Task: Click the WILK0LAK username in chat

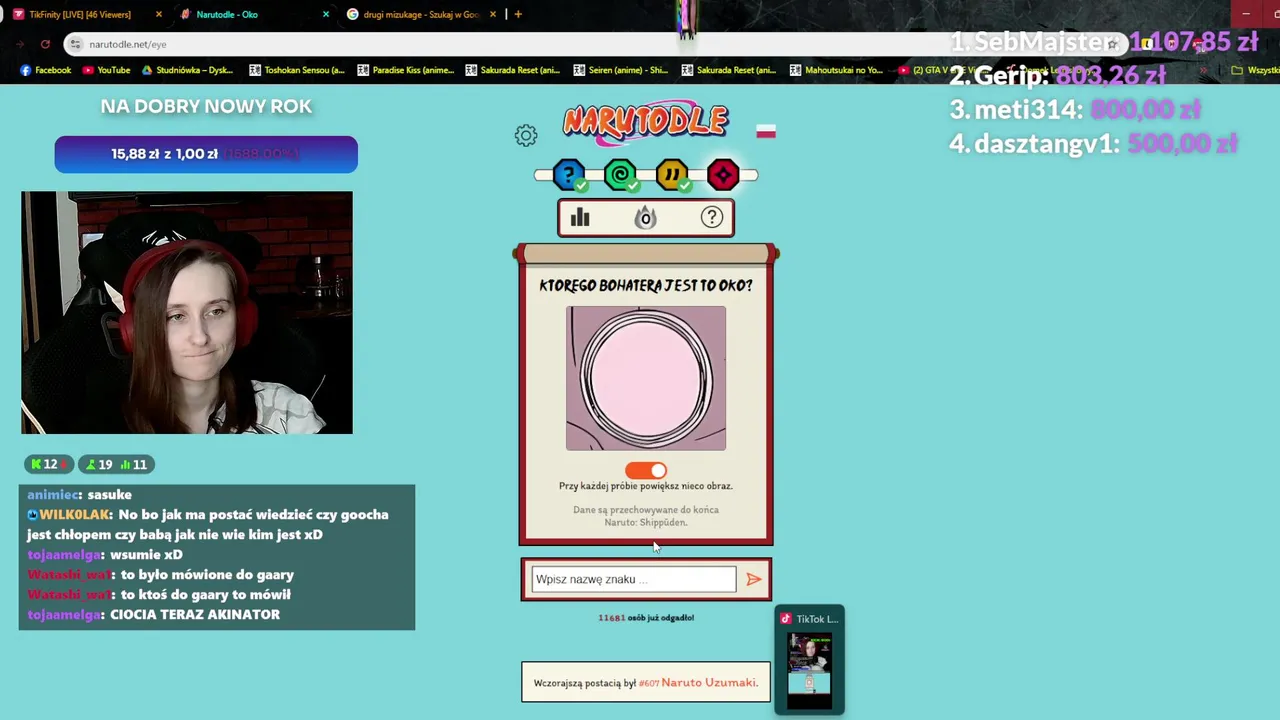Action: [74, 514]
